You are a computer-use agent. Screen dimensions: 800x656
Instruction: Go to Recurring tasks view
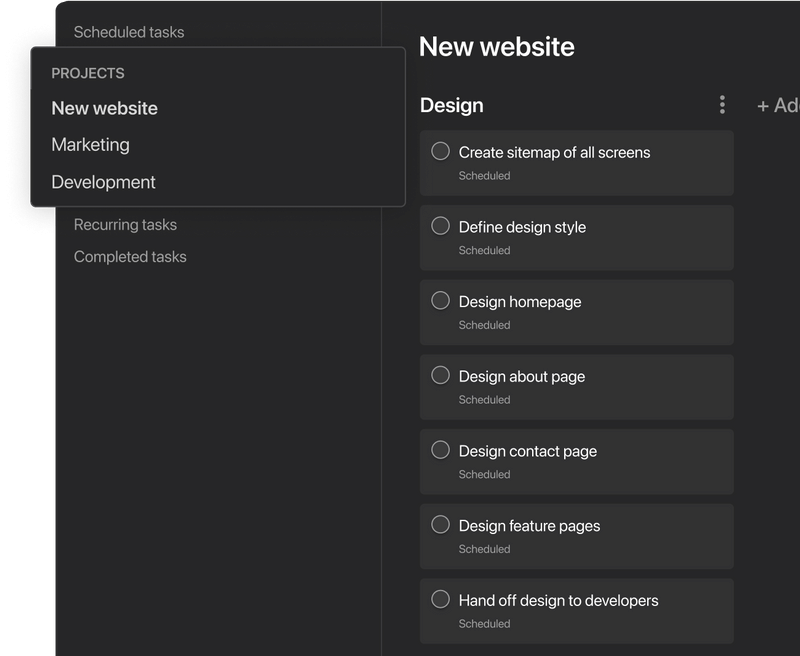point(125,225)
